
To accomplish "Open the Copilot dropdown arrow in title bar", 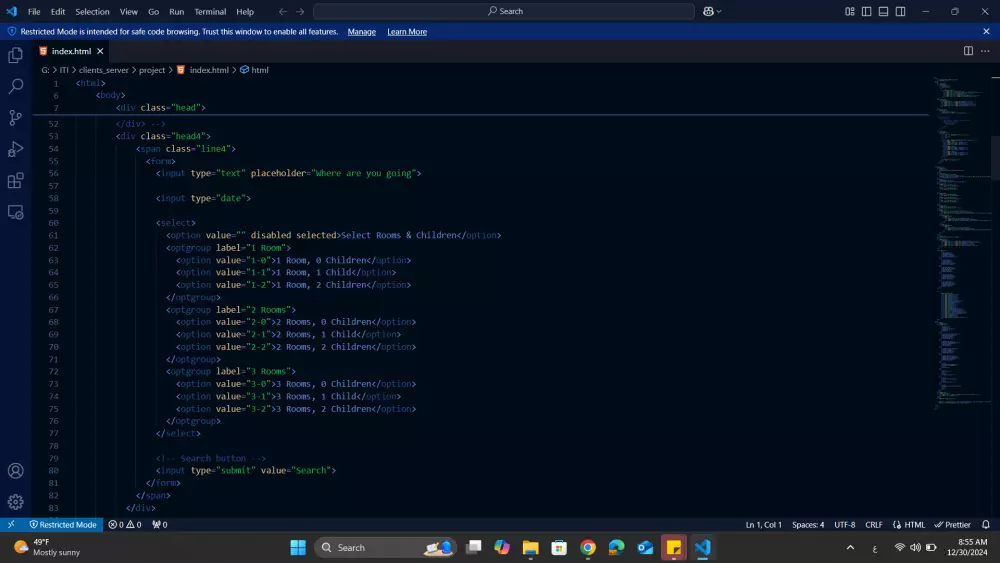I will click(720, 12).
